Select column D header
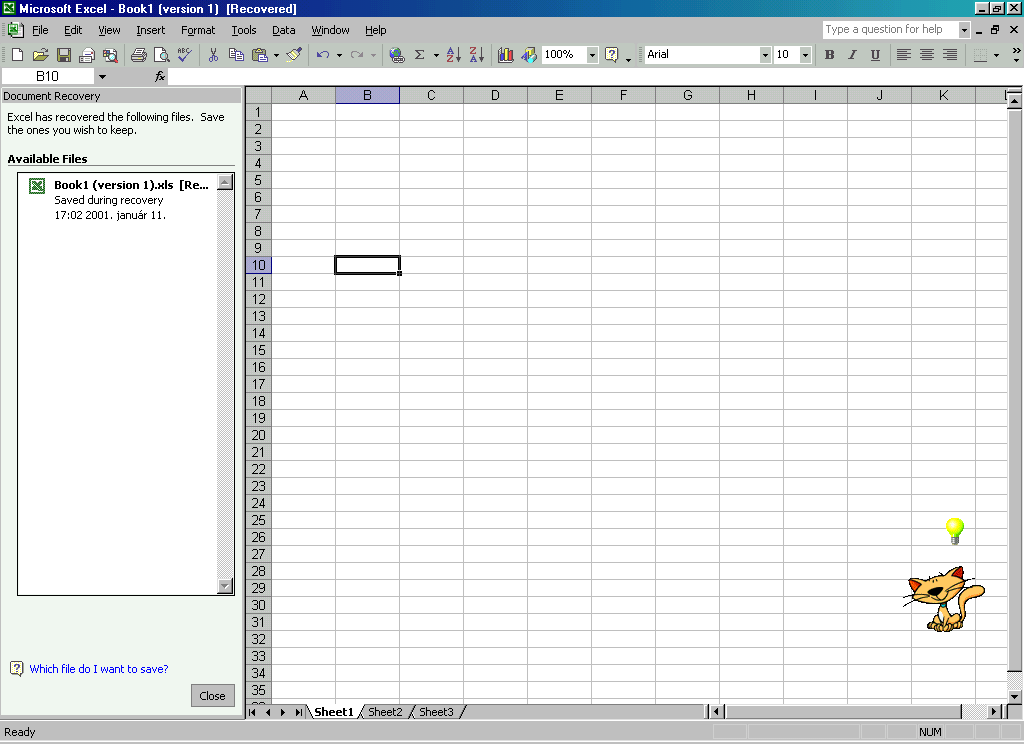Image resolution: width=1024 pixels, height=744 pixels. coord(495,95)
